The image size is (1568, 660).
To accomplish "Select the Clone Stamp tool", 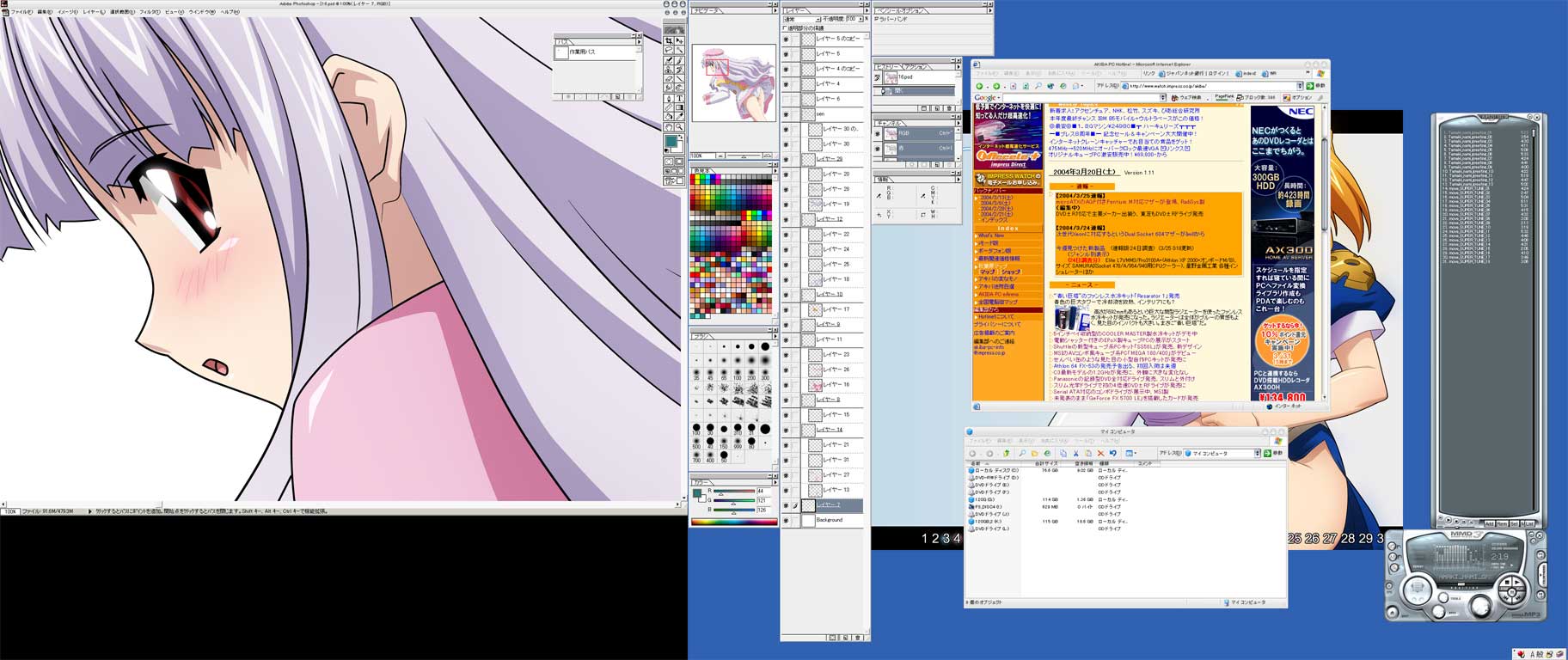I will point(669,70).
